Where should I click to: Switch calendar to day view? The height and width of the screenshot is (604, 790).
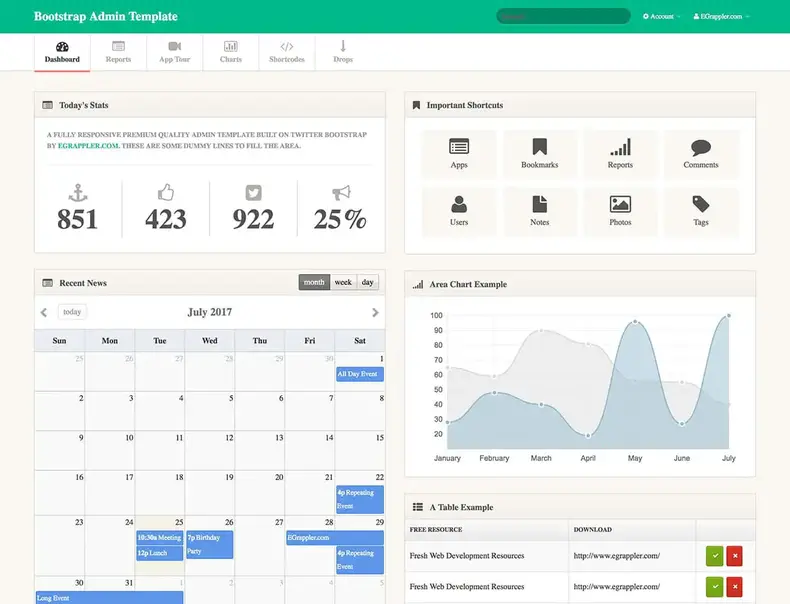tap(368, 283)
